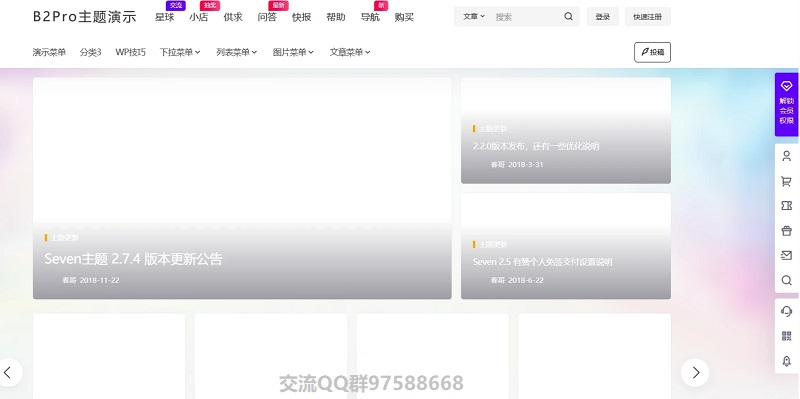Select 分类3 in secondary menu
This screenshot has width=800, height=399.
pos(90,52)
